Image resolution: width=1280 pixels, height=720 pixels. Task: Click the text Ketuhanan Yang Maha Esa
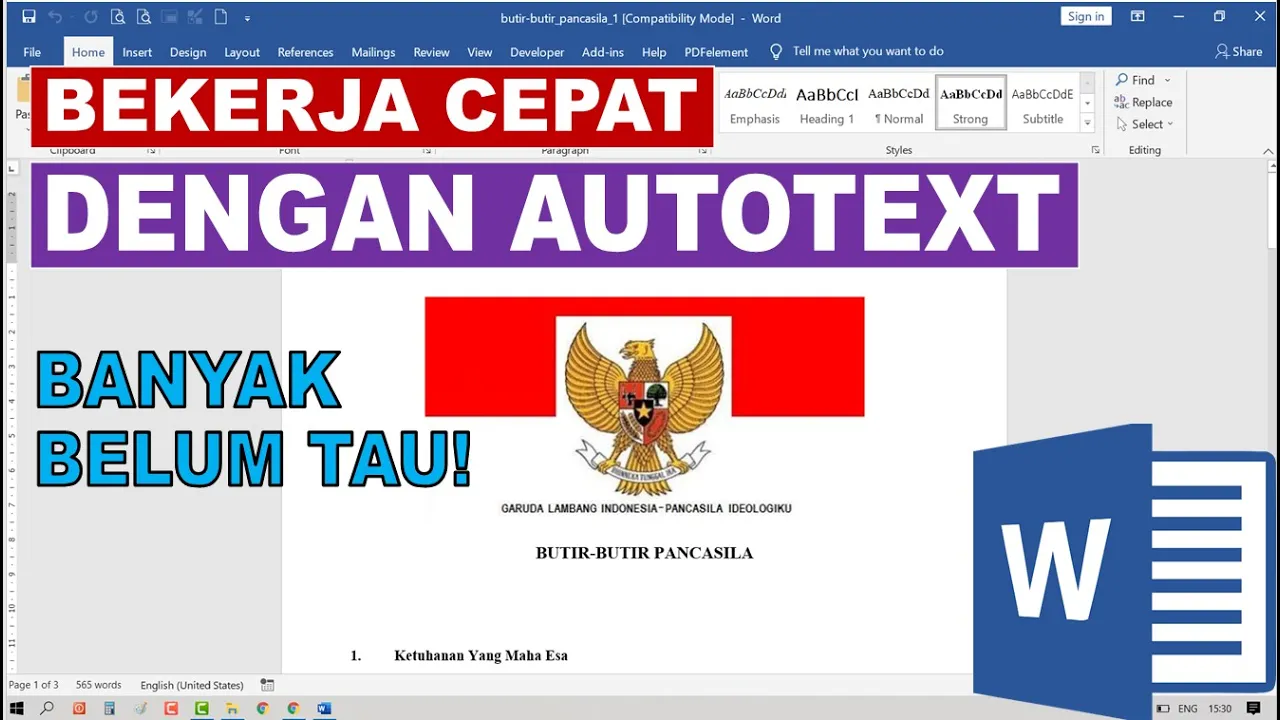tap(481, 656)
